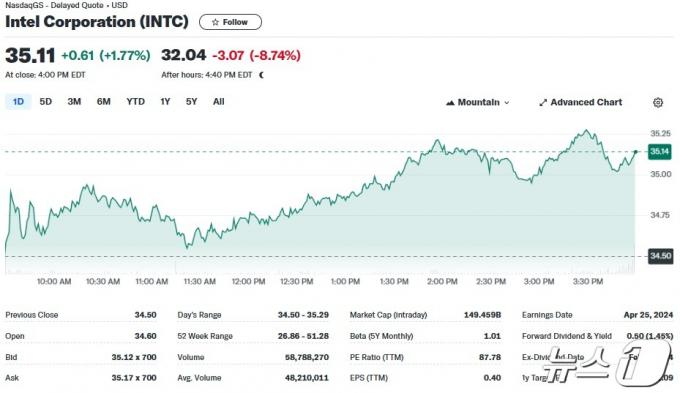
Task: Open the Advanced Chart link
Action: pos(581,102)
